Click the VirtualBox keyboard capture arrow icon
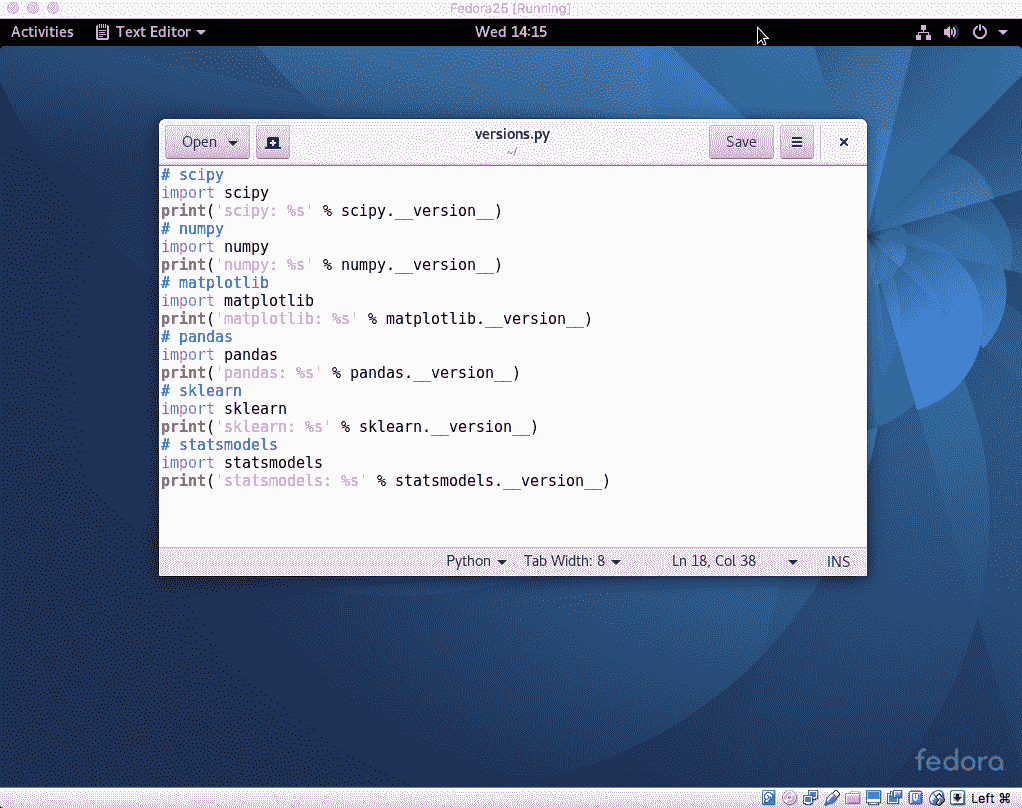Viewport: 1022px width, 808px height. [x=957, y=798]
